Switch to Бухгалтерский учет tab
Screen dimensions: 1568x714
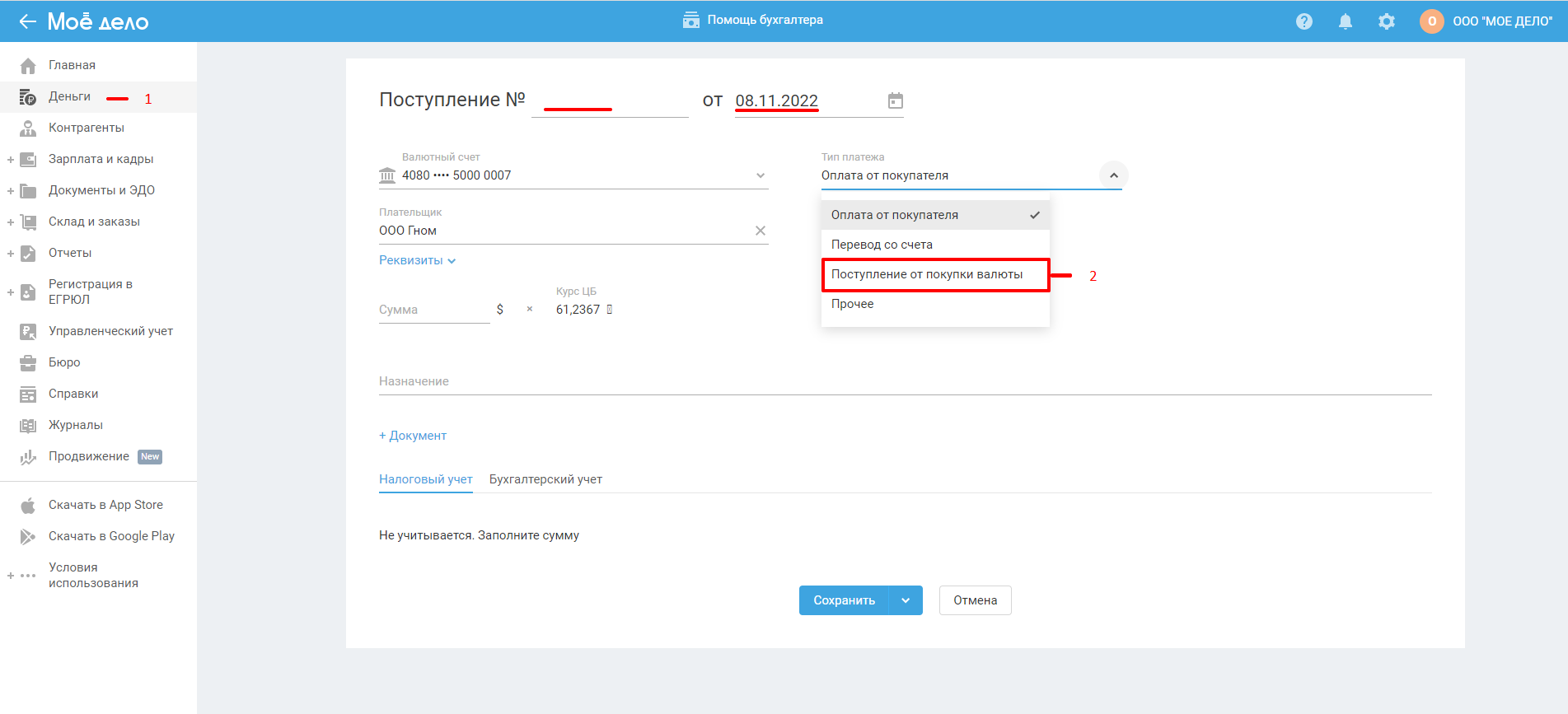545,479
